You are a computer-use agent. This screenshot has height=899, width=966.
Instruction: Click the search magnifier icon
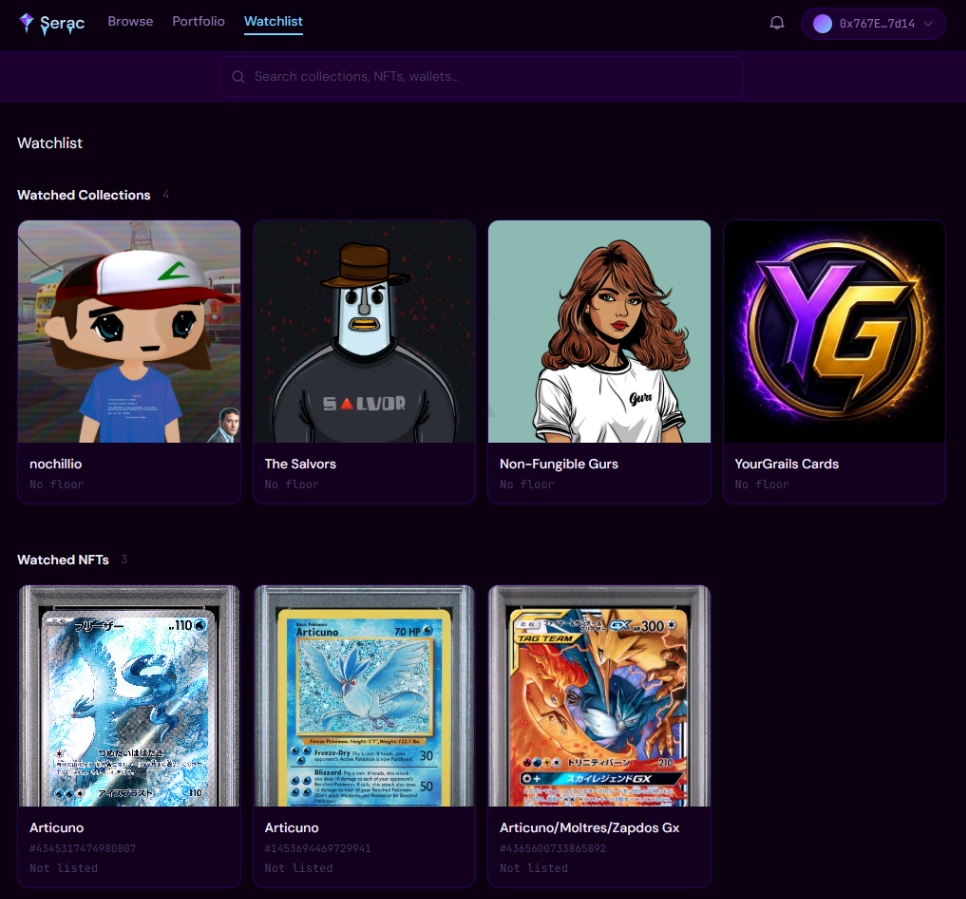(x=238, y=76)
